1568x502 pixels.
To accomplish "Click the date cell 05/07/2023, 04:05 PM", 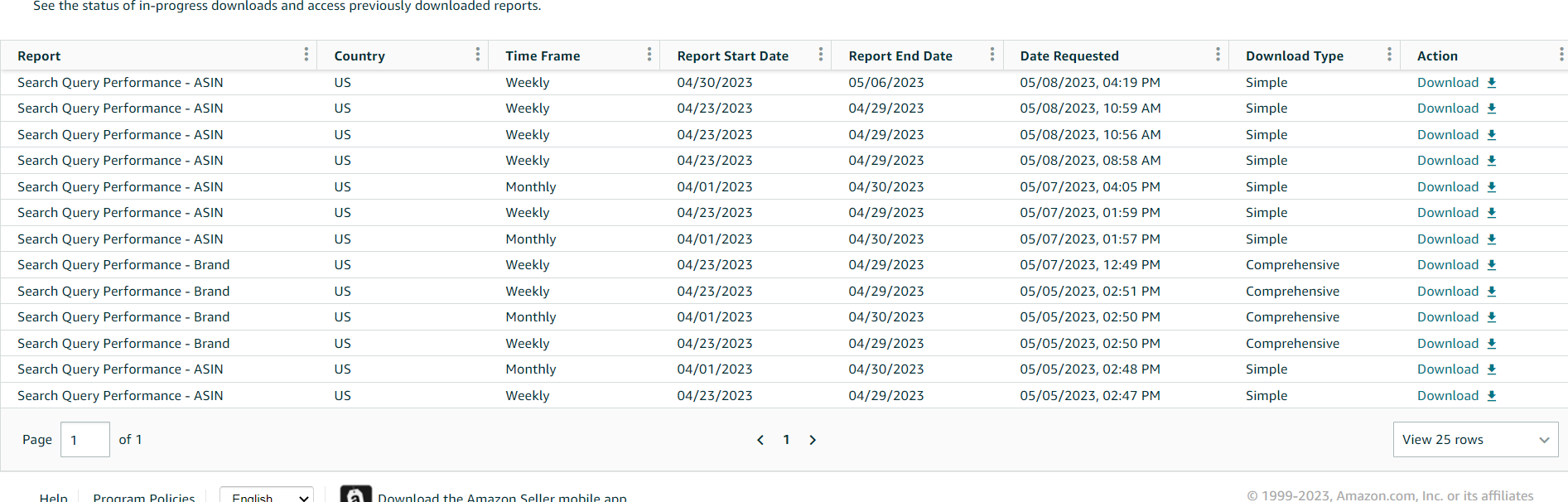I will click(x=1090, y=187).
